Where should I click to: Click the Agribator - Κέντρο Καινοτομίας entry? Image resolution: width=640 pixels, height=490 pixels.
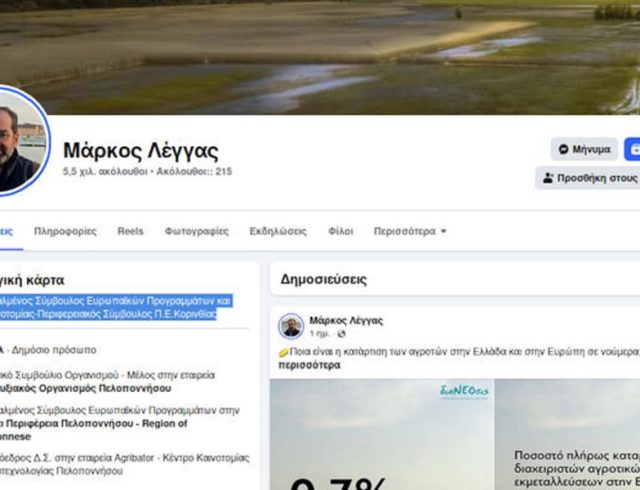tap(124, 464)
